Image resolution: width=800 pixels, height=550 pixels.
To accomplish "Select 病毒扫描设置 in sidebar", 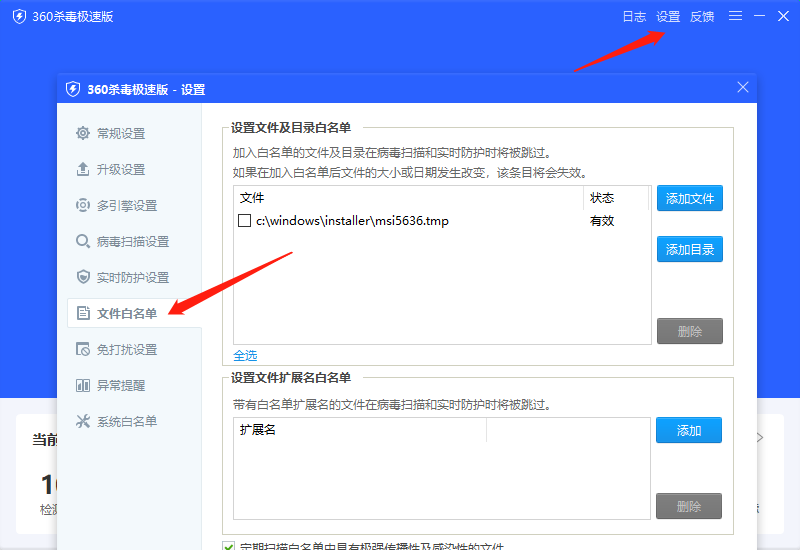I will point(133,241).
